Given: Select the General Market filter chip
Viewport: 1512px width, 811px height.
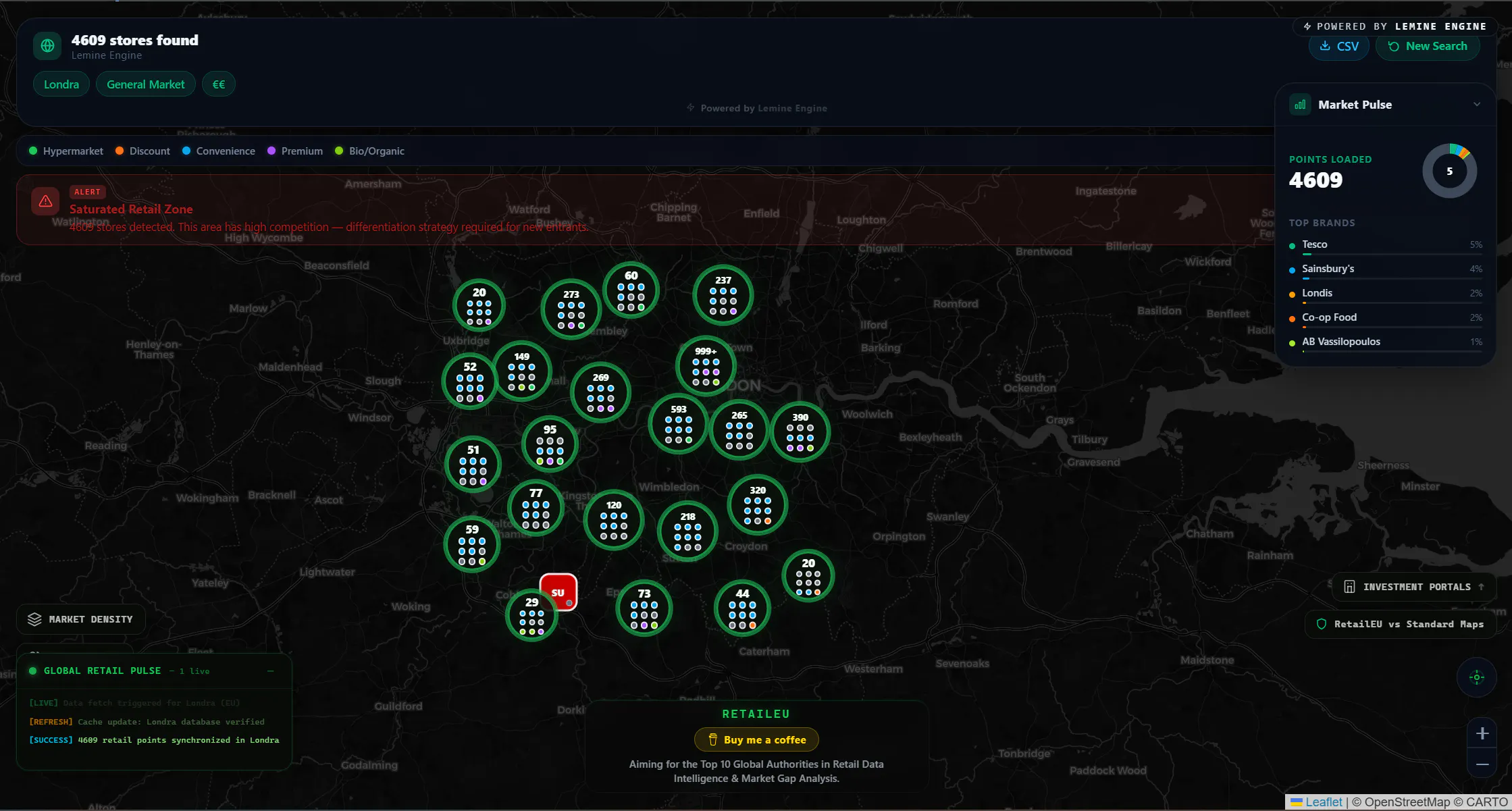Looking at the screenshot, I should coord(145,84).
